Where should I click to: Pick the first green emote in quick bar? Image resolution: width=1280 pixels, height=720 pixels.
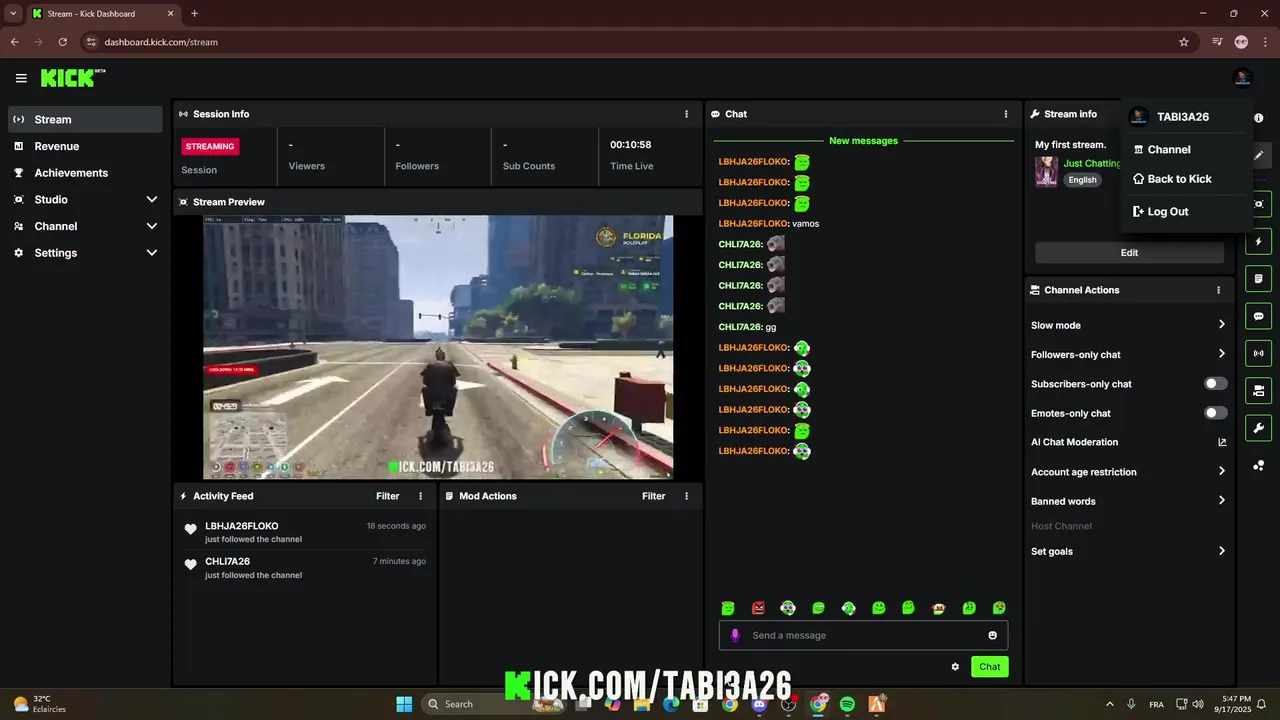click(728, 608)
